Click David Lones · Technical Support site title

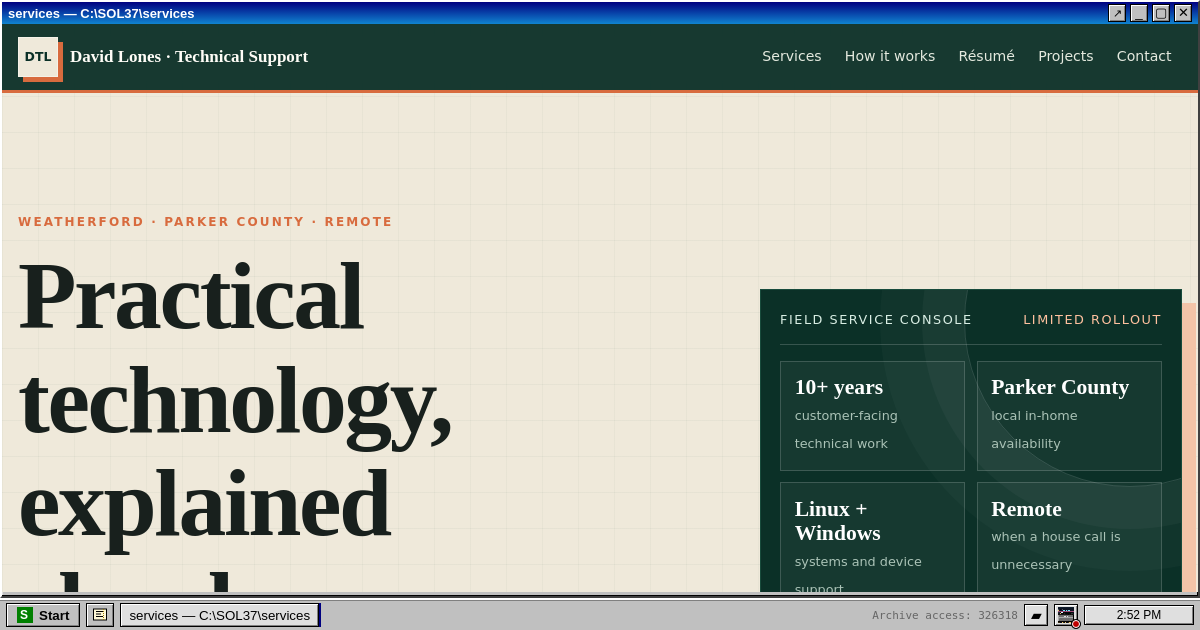[x=189, y=57]
